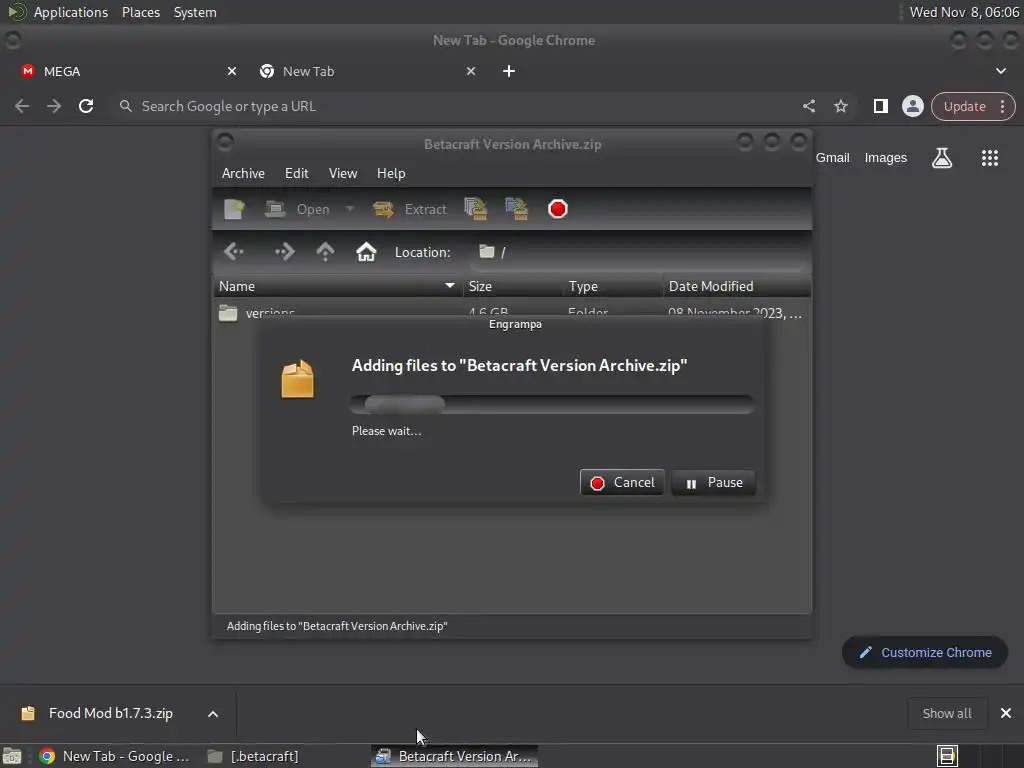Screen dimensions: 1024x768
Task: Open the View menu
Action: tap(343, 173)
